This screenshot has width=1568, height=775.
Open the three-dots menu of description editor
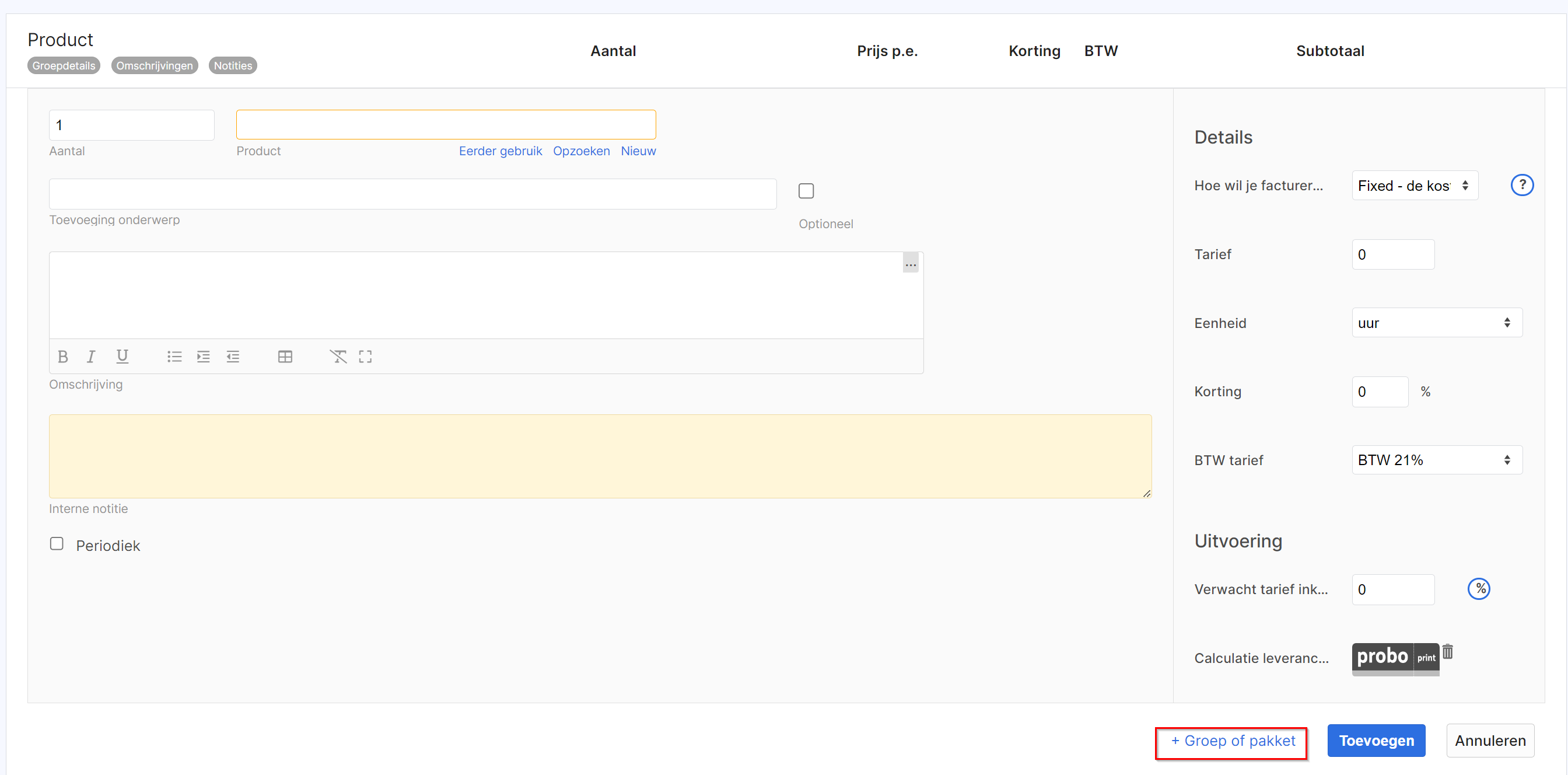point(911,264)
